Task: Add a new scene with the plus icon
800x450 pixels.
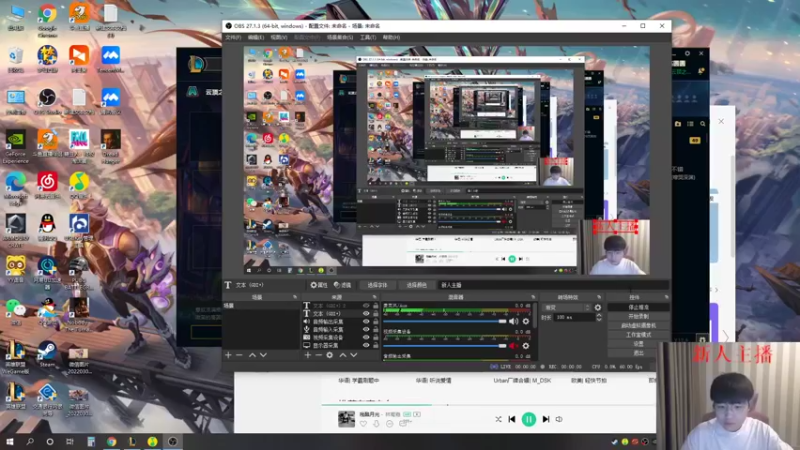Action: [x=228, y=355]
